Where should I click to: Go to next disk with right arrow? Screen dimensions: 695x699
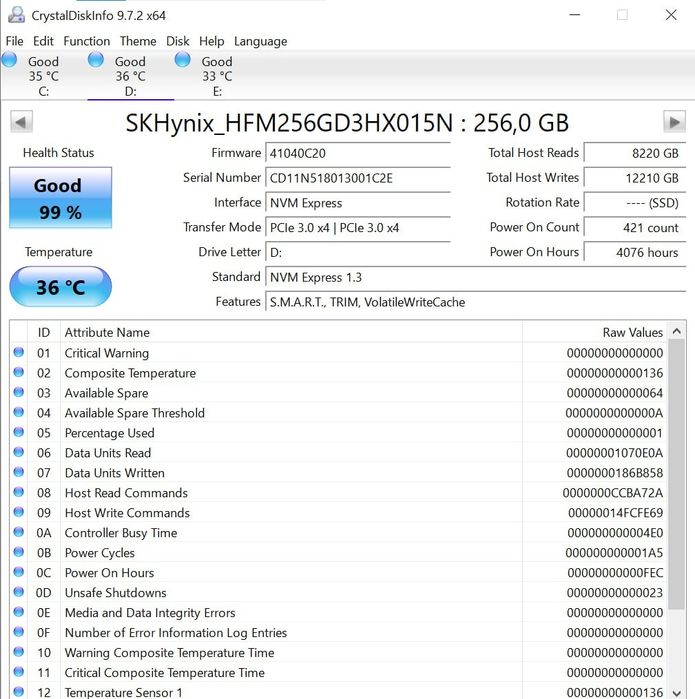click(674, 122)
